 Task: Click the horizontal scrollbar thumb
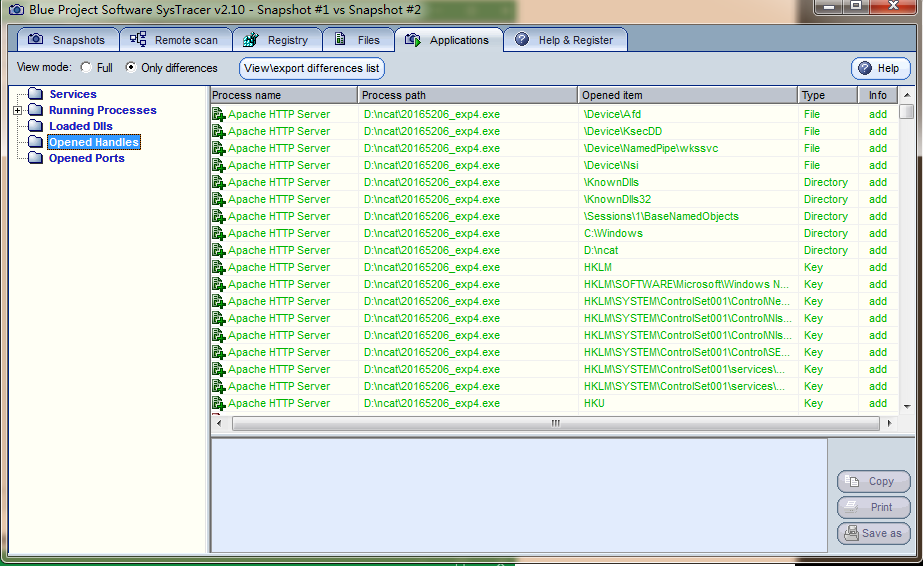pyautogui.click(x=556, y=423)
